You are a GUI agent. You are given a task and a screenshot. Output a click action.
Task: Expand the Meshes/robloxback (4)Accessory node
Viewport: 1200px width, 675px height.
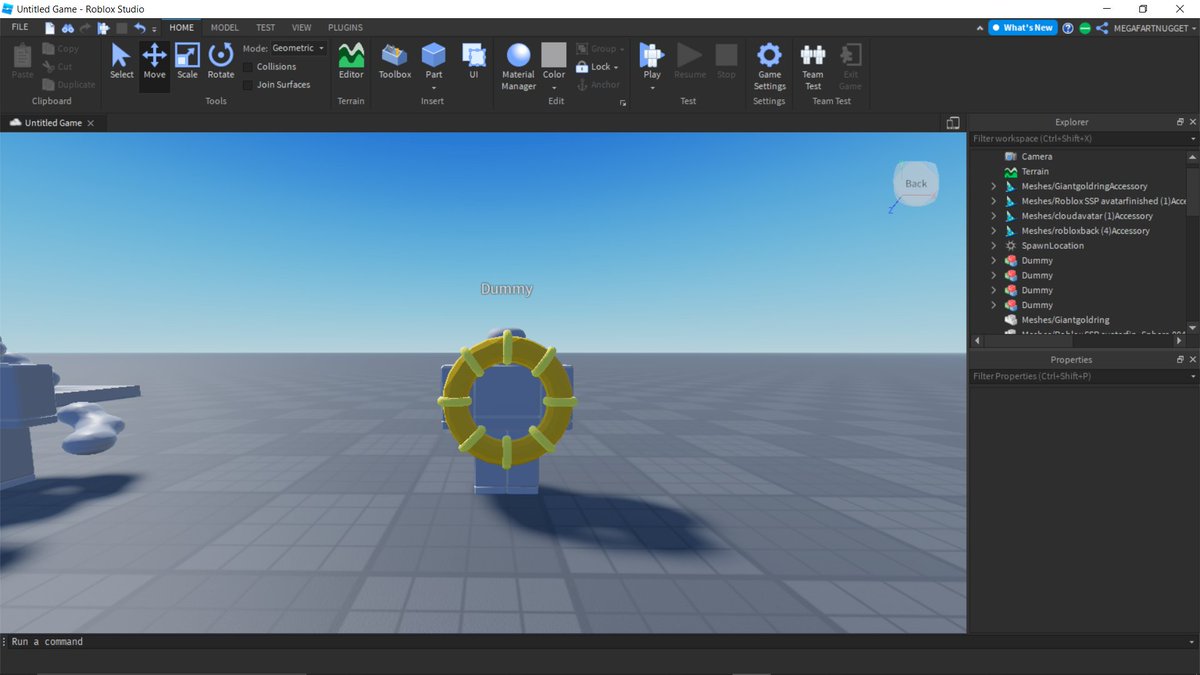993,231
